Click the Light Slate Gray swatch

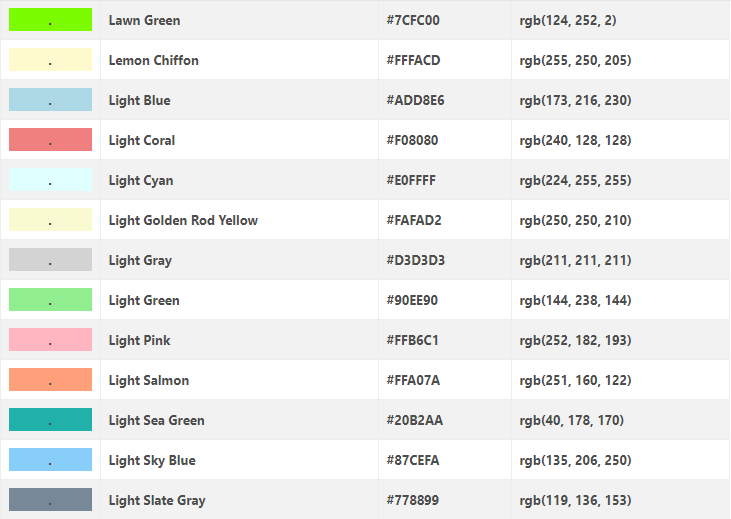[50, 500]
